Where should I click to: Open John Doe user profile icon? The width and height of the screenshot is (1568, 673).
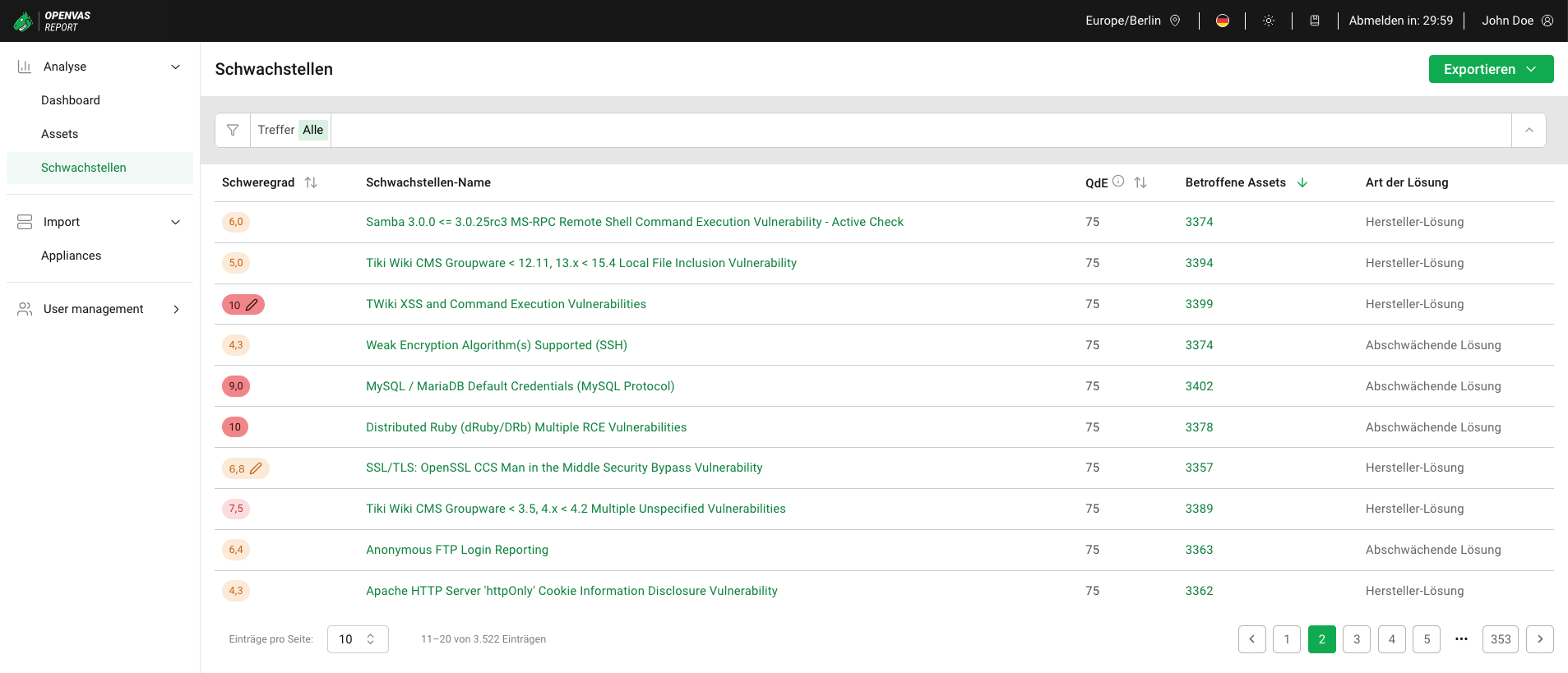[1547, 21]
